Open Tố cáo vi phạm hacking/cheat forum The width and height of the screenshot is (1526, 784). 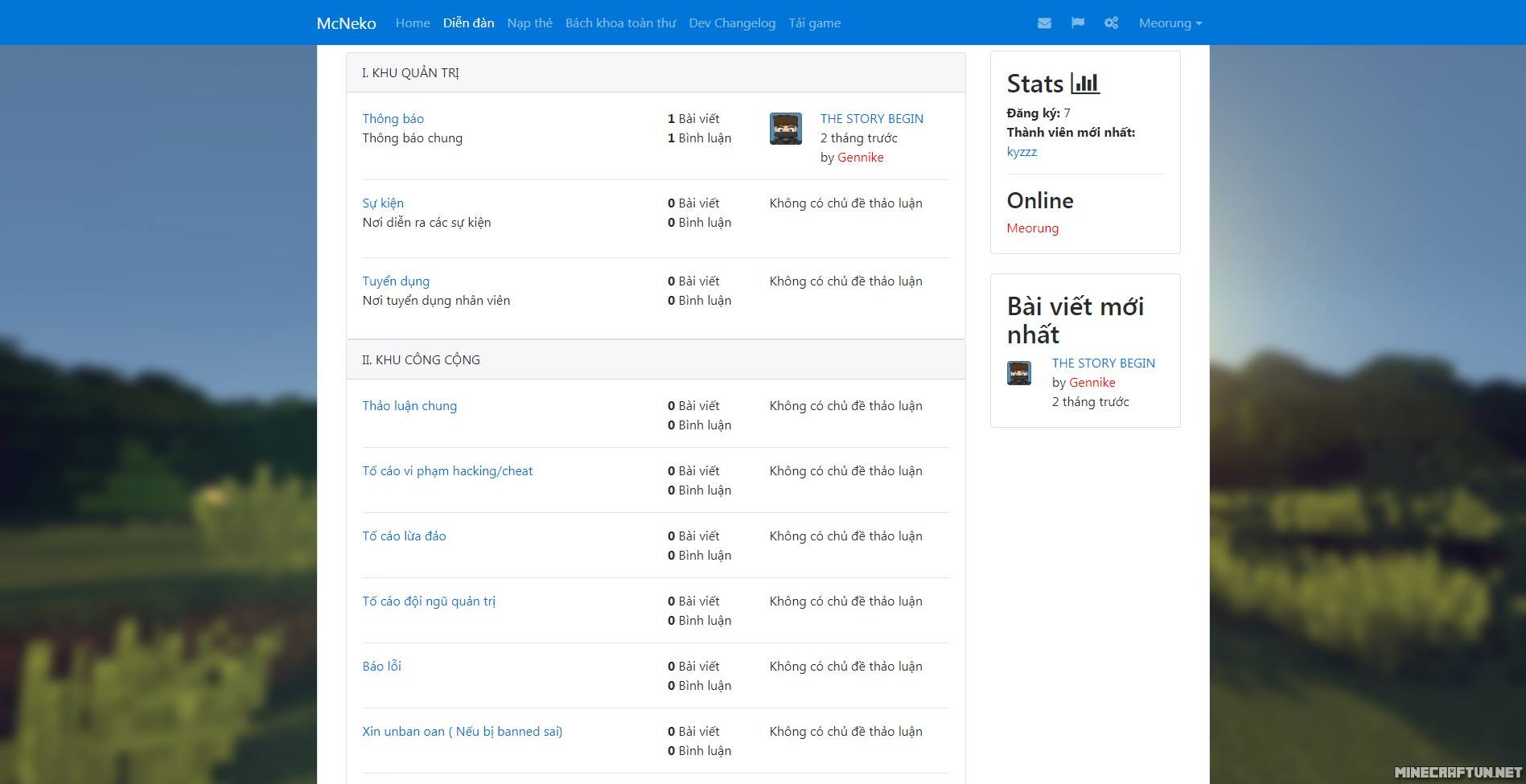tap(447, 471)
